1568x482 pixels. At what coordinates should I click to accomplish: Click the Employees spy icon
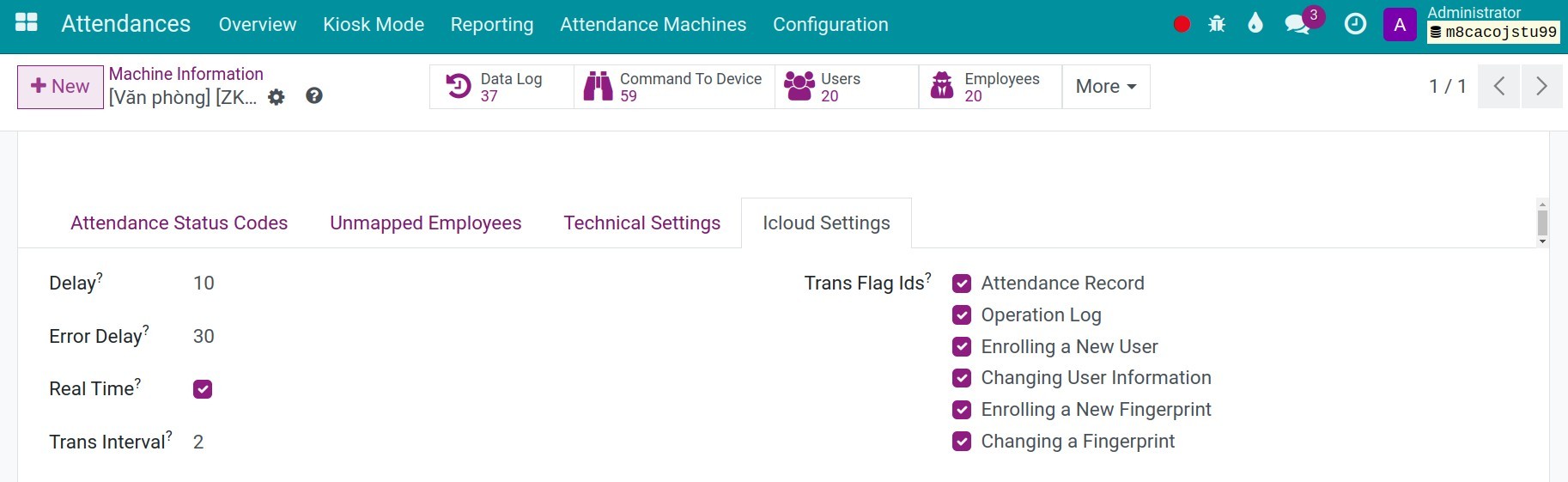942,87
